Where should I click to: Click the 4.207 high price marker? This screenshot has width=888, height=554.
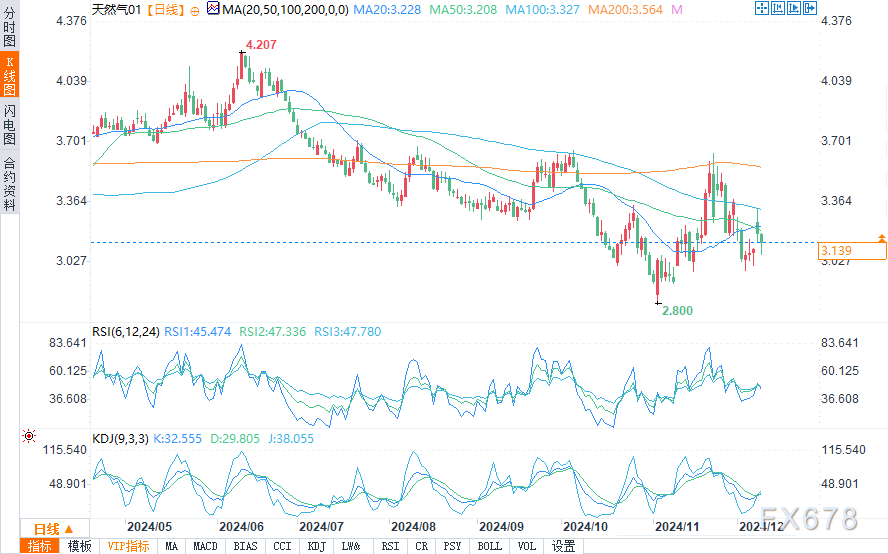(261, 45)
